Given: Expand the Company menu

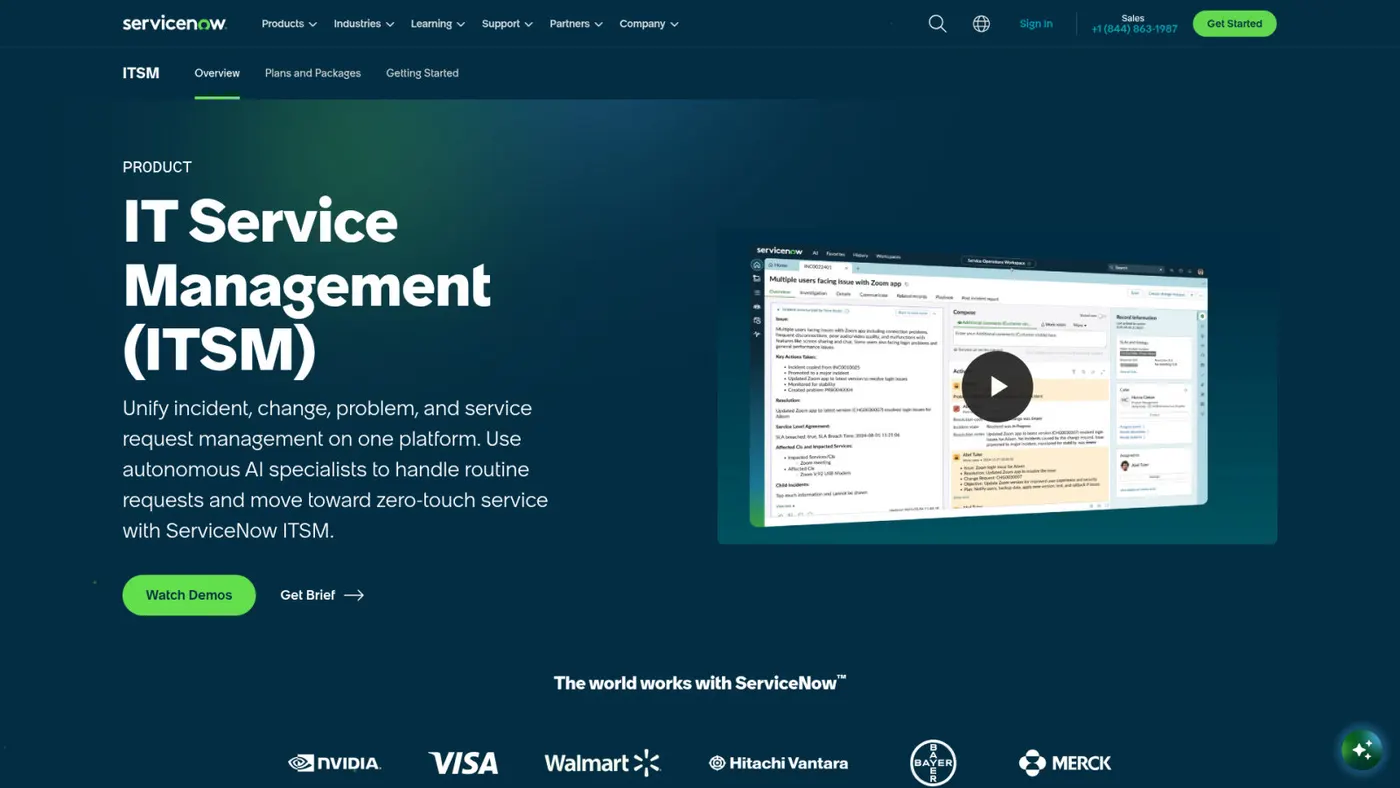Looking at the screenshot, I should 649,24.
